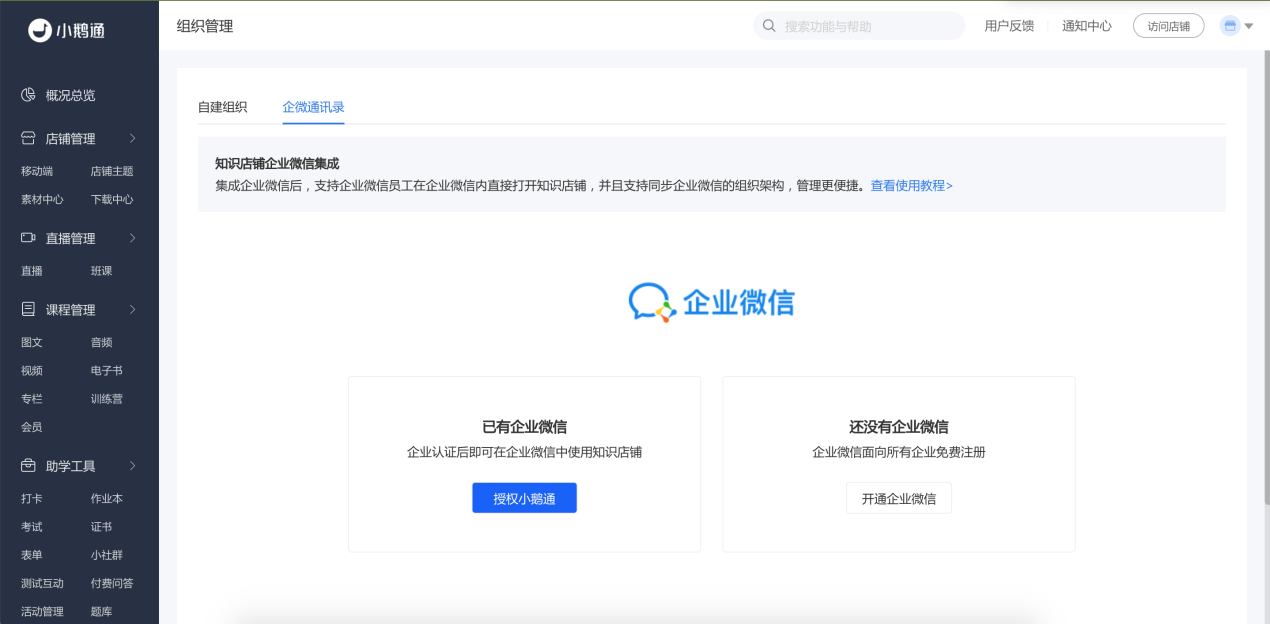Open the account dropdown arrow
This screenshot has height=624, width=1270.
[1249, 27]
